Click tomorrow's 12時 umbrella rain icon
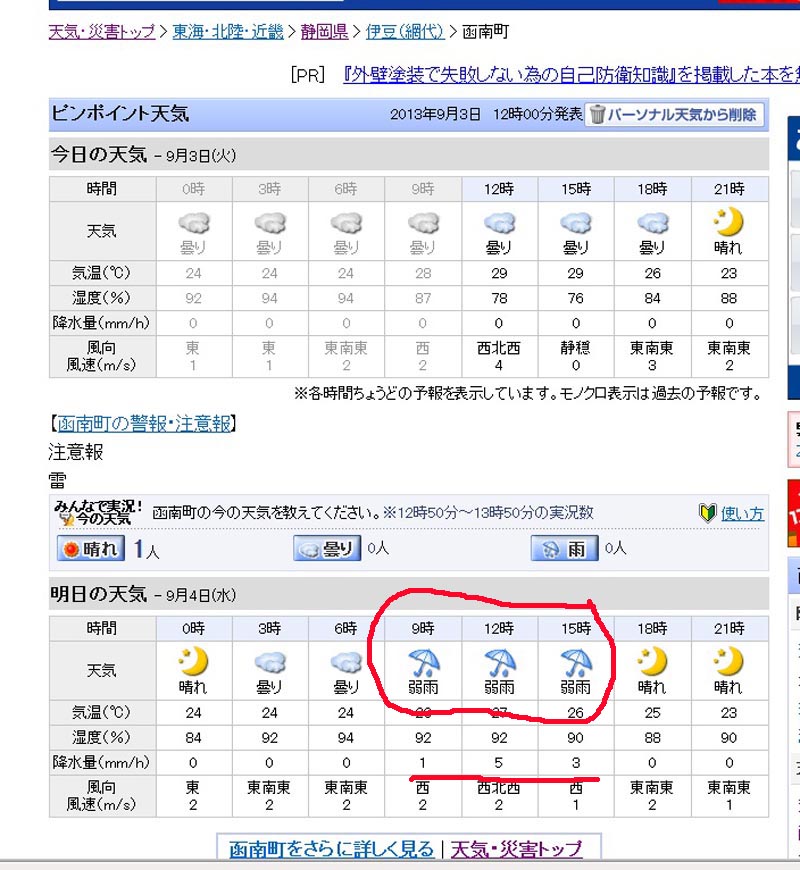 (x=499, y=661)
